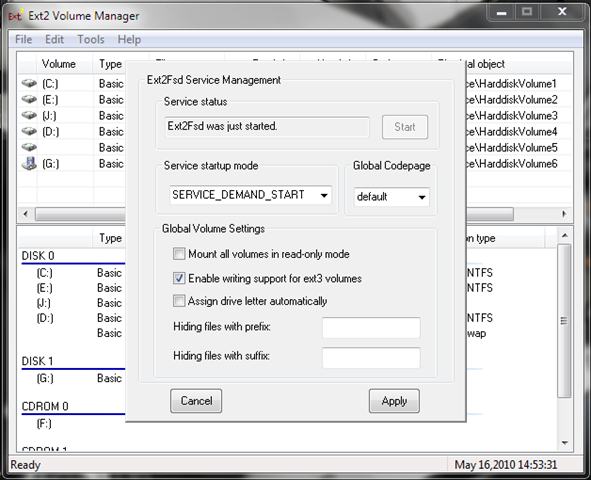Click the Cancel button
591x480 pixels.
[196, 401]
